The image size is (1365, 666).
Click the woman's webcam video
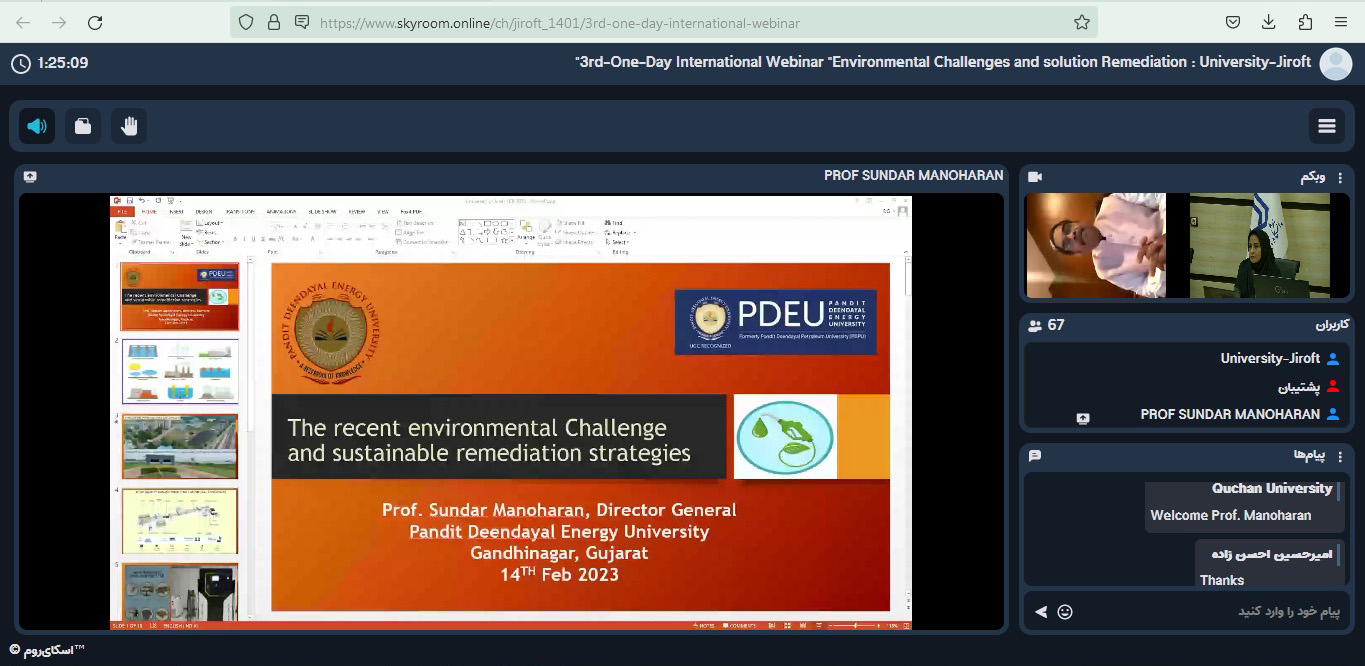tap(1259, 245)
